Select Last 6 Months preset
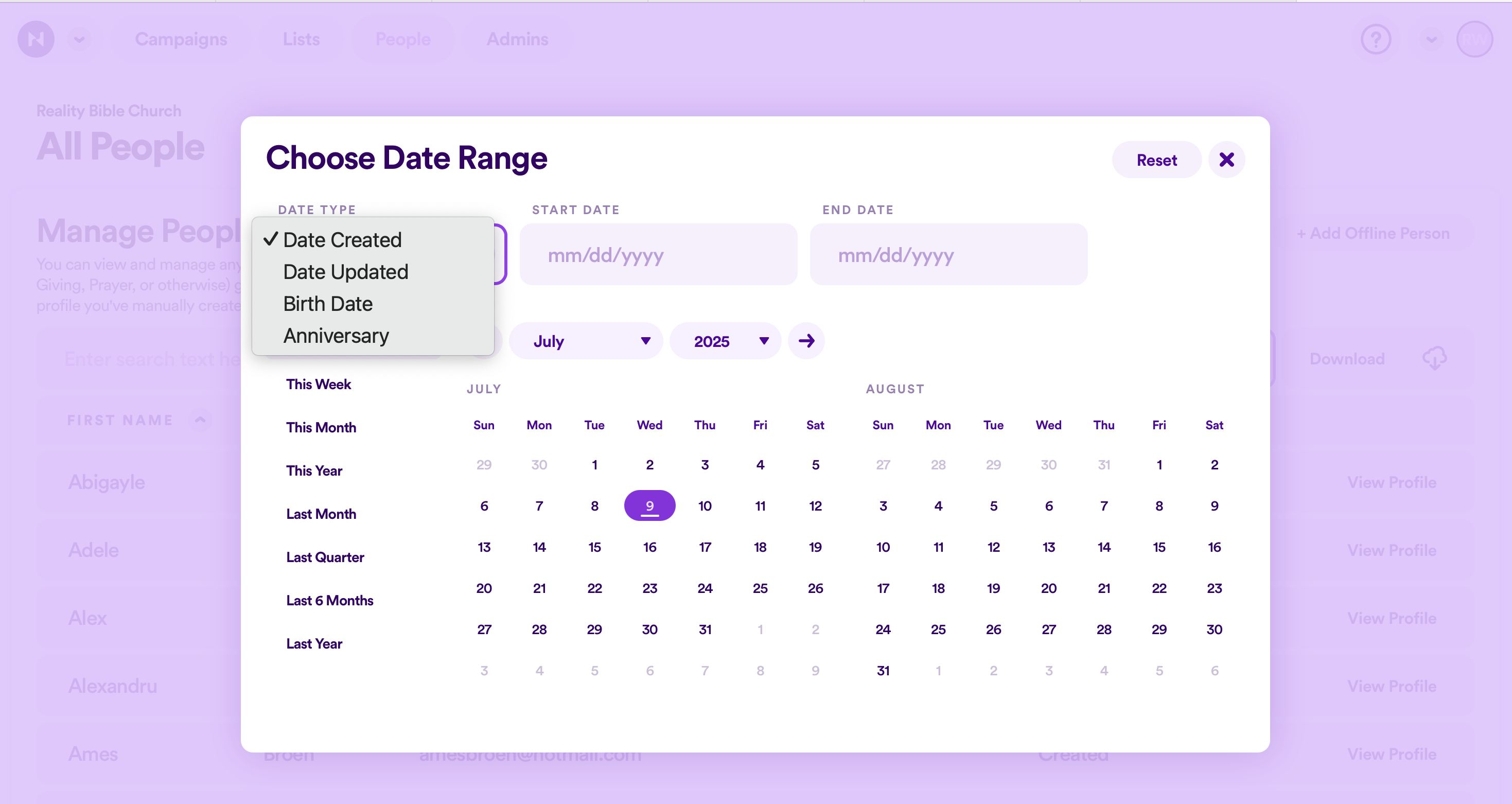 pos(329,600)
